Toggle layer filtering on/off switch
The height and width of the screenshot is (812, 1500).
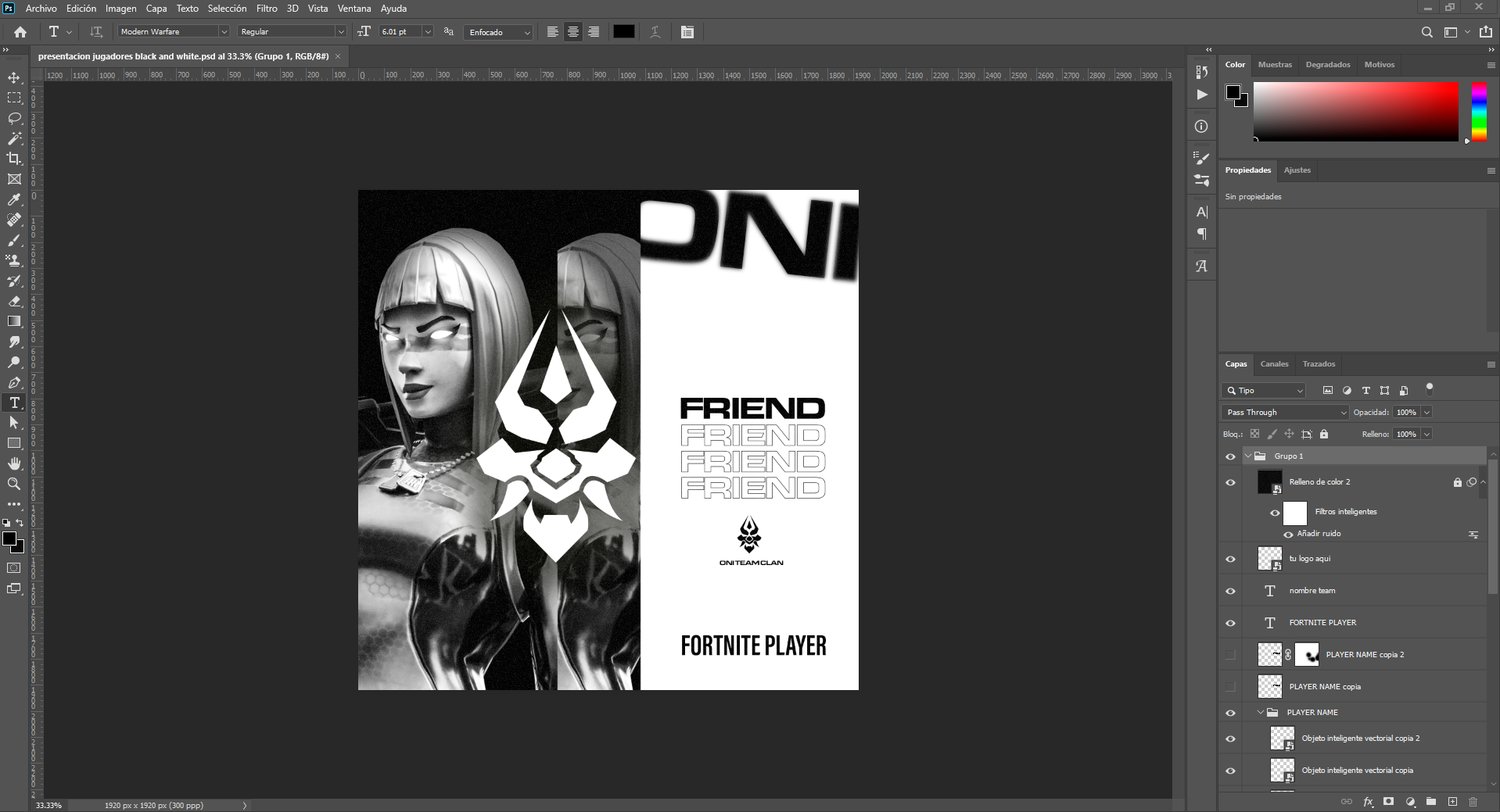point(1430,388)
